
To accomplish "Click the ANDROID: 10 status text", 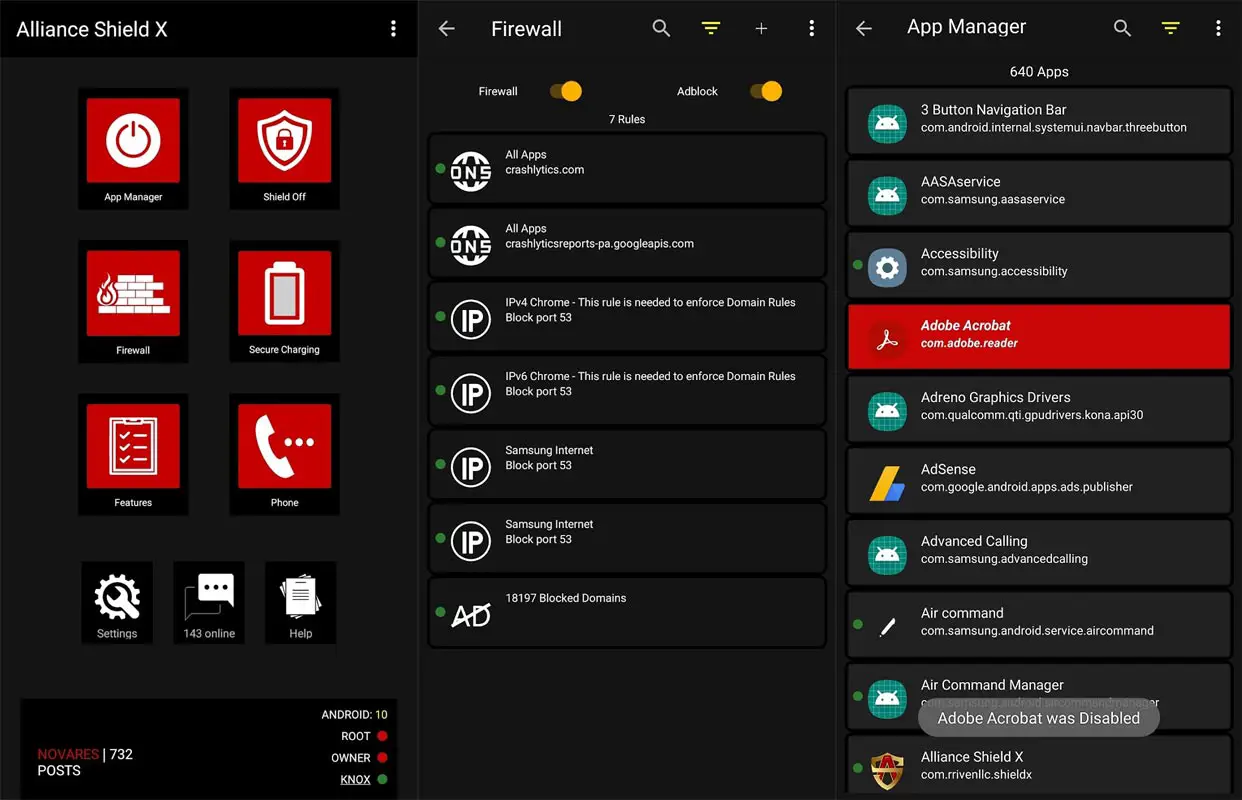I will [354, 714].
